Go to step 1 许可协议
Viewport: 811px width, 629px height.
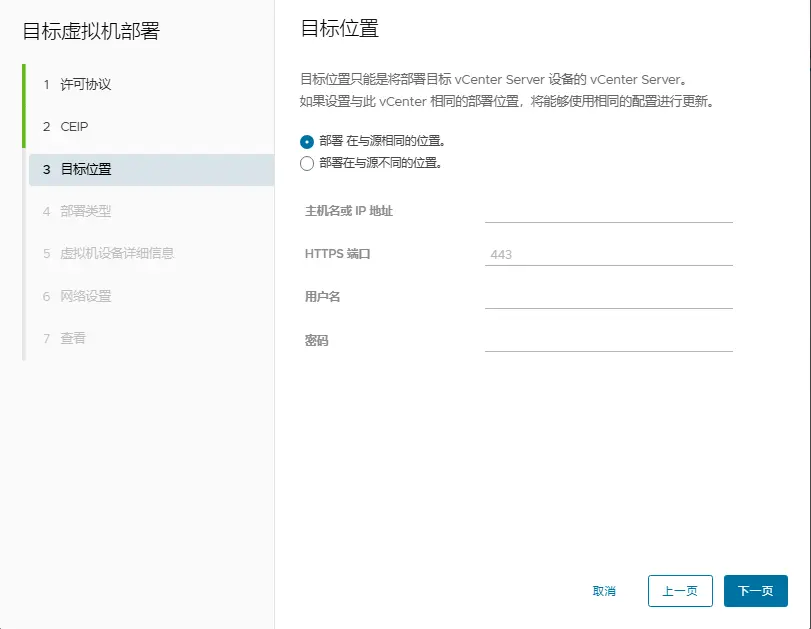(85, 85)
